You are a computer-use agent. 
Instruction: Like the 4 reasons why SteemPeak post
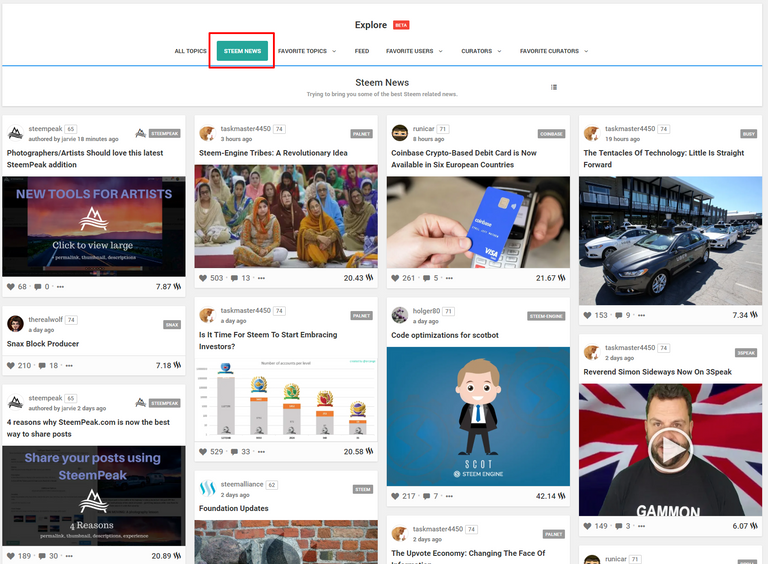pos(11,556)
